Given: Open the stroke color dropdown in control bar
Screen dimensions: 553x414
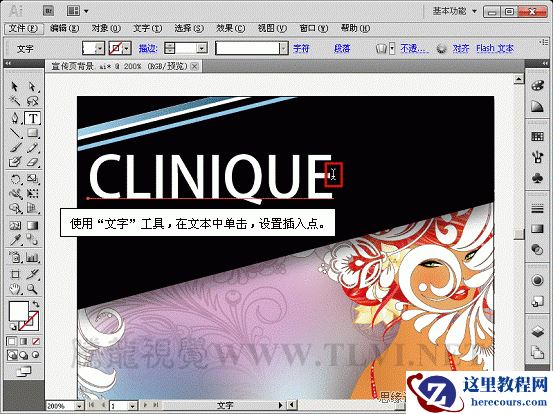Looking at the screenshot, I should (x=127, y=48).
